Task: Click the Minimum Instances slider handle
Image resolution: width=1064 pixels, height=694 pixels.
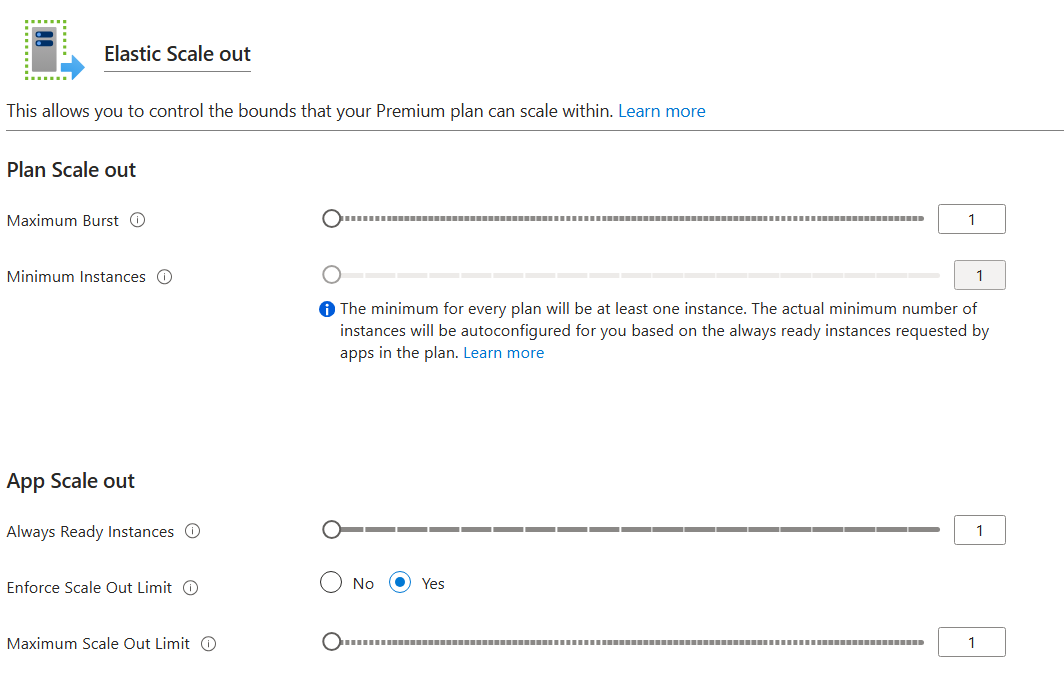Action: coord(332,275)
